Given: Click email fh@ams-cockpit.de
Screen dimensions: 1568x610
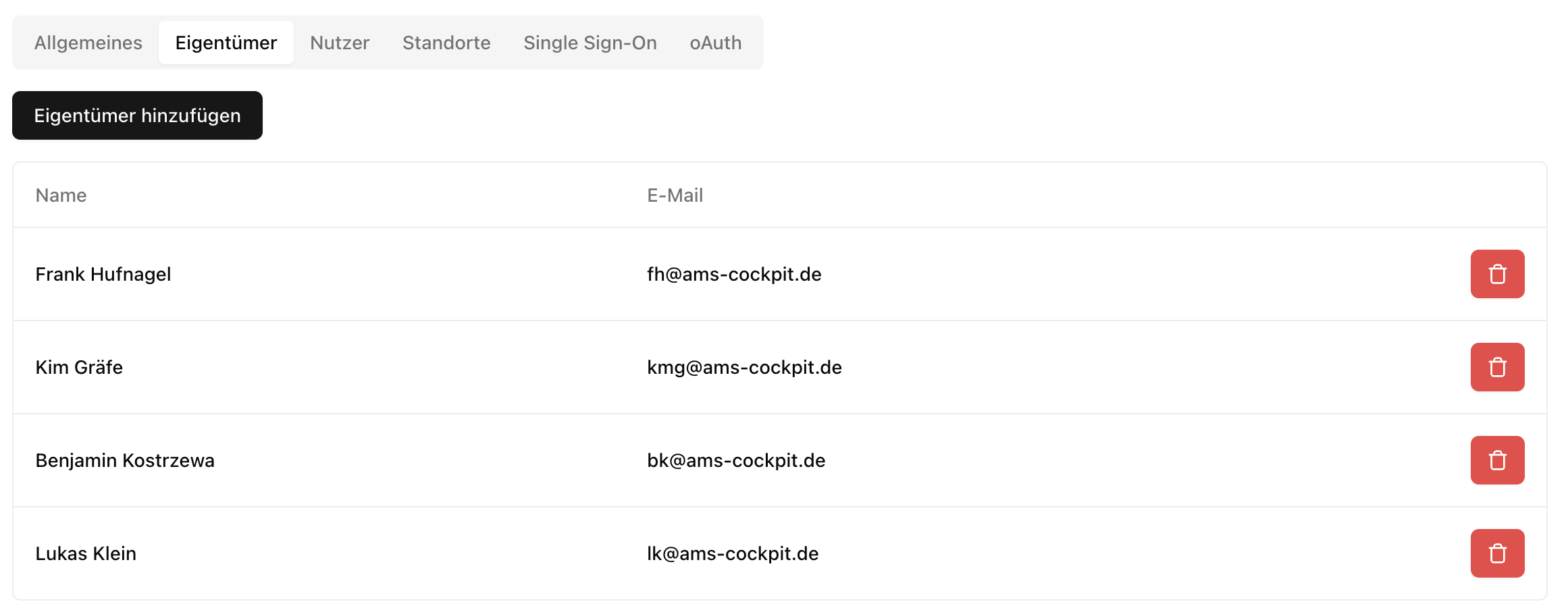Looking at the screenshot, I should point(734,274).
